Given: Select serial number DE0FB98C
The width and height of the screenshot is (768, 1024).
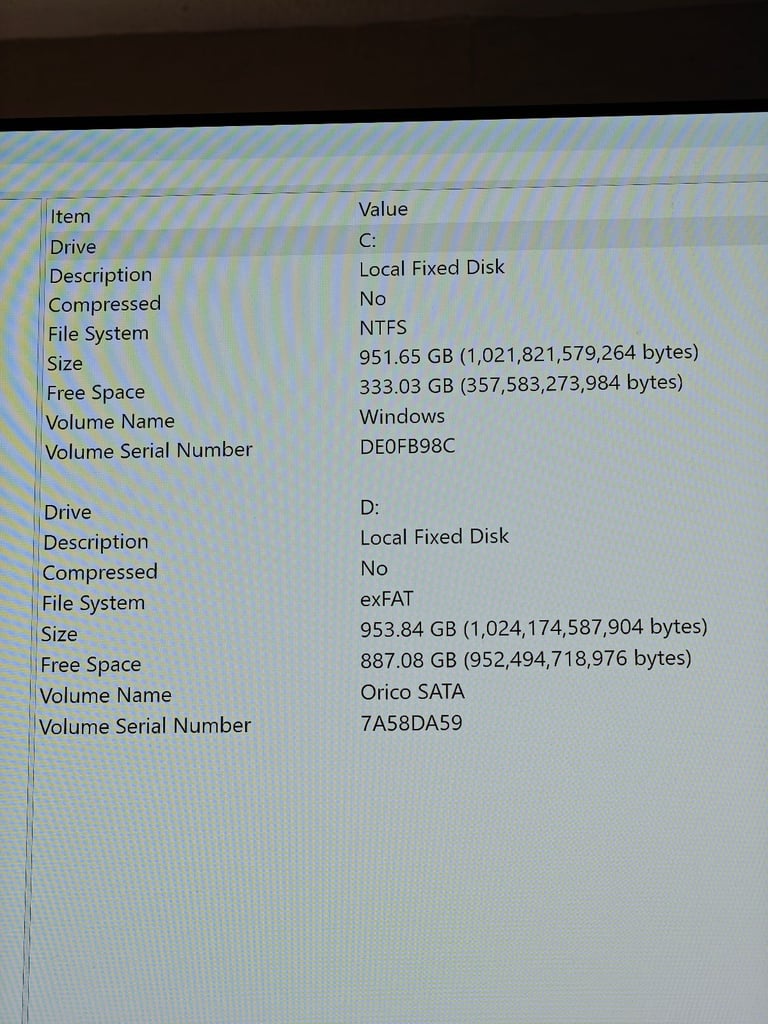Looking at the screenshot, I should click(x=408, y=446).
